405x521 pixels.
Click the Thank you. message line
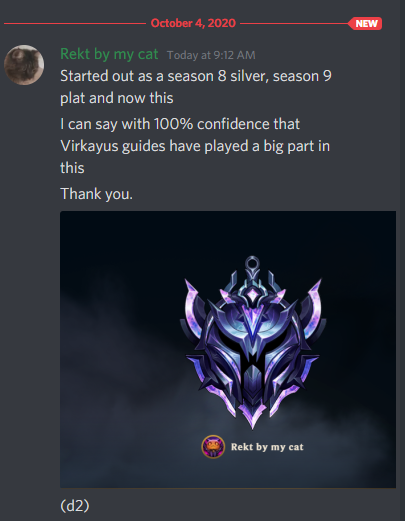click(x=97, y=194)
